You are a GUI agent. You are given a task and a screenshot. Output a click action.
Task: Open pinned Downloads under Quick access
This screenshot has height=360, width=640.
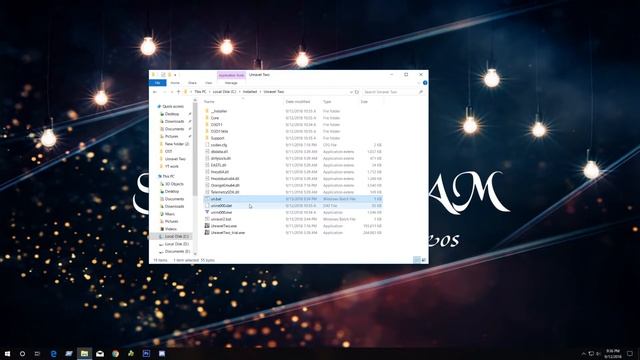pos(174,121)
